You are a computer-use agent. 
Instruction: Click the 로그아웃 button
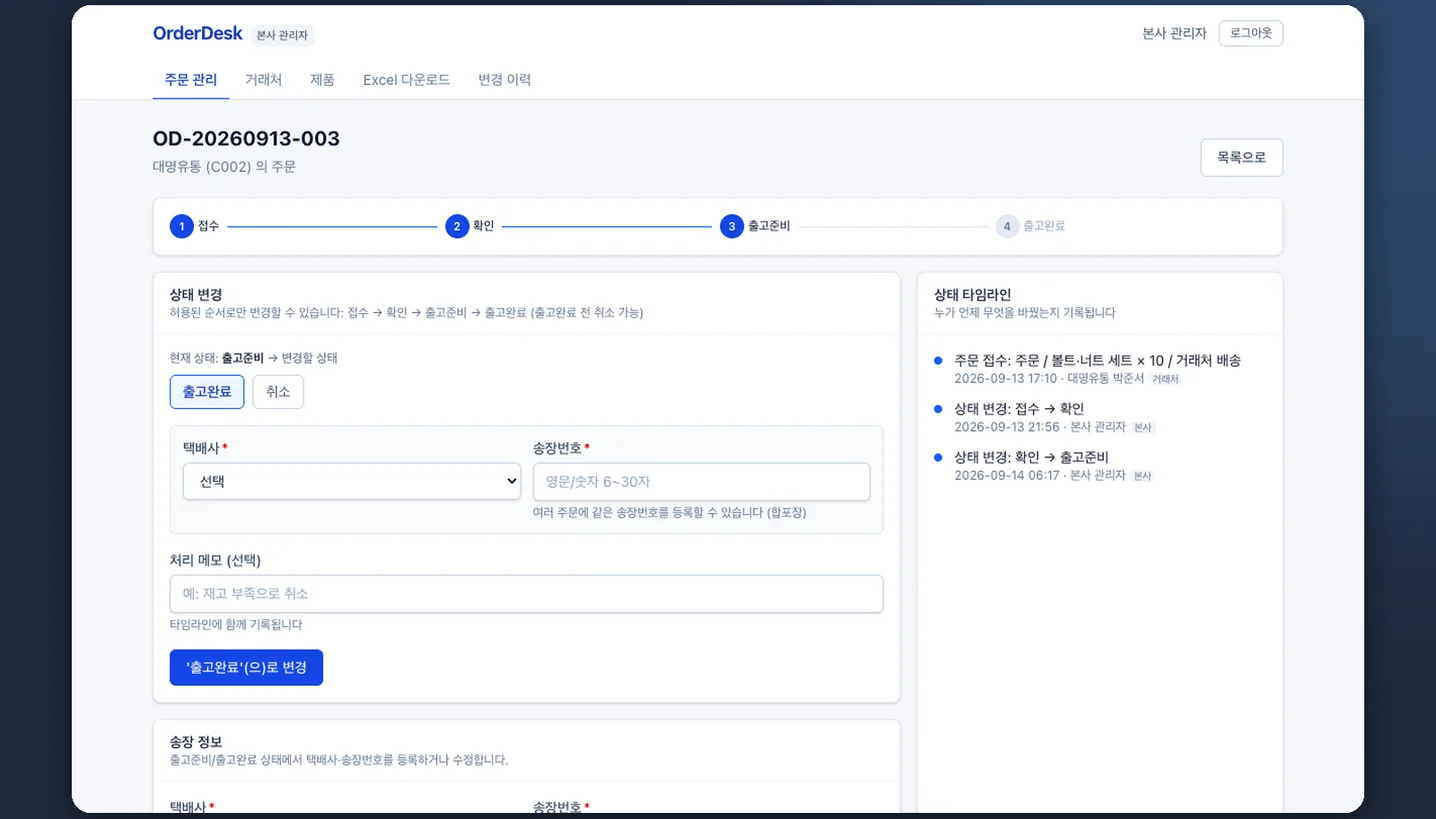1251,33
